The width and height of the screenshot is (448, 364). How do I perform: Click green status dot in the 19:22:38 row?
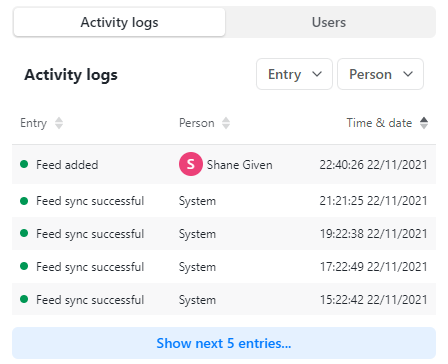24,233
